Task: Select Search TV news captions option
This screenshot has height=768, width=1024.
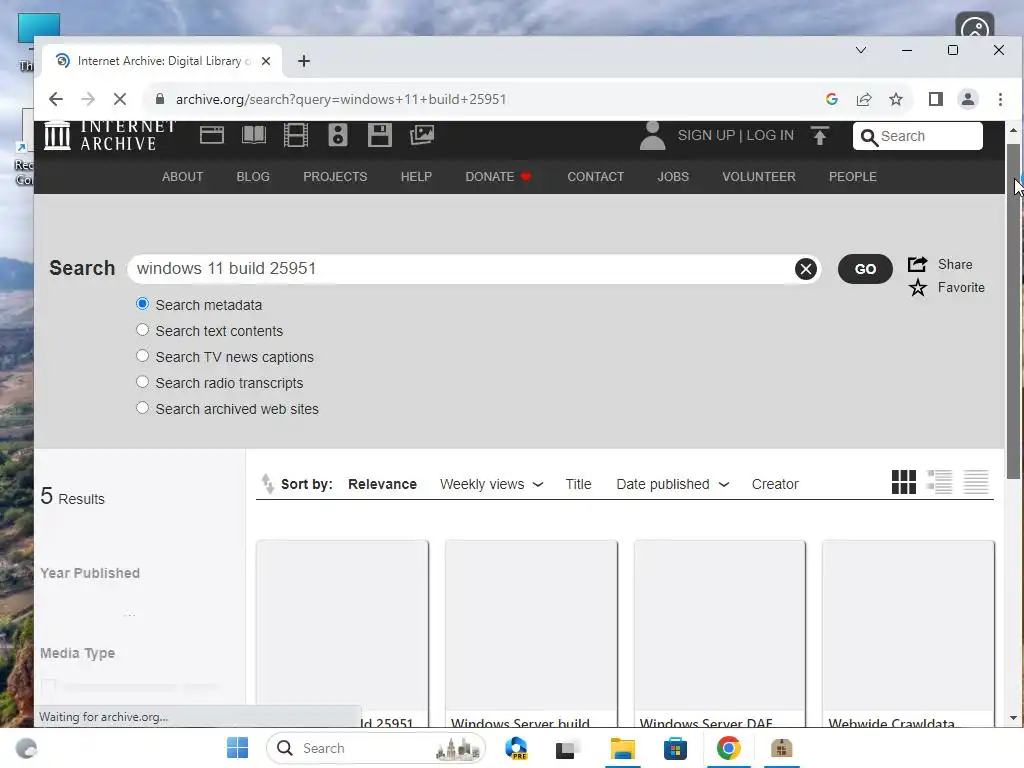Action: (142, 356)
